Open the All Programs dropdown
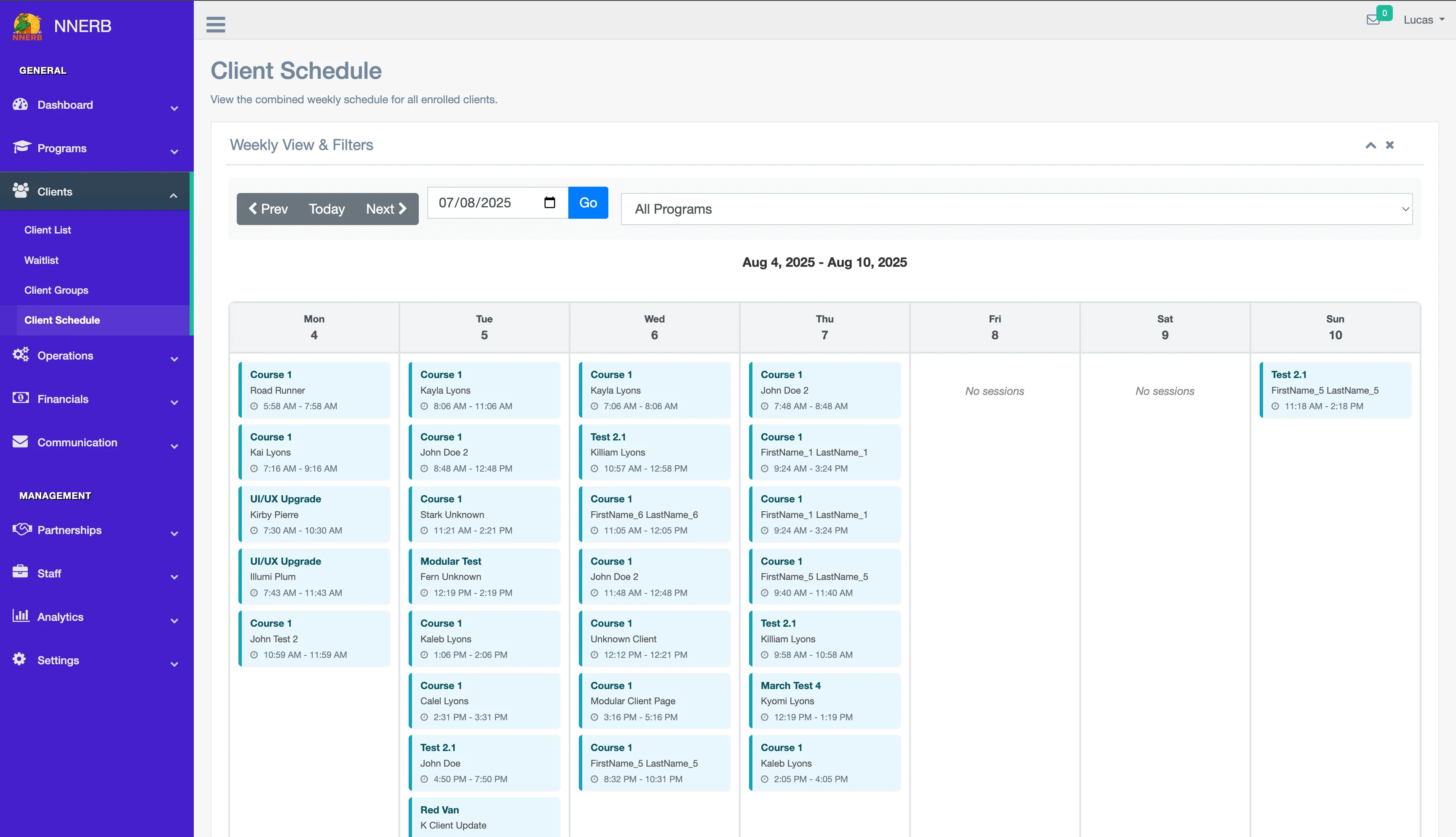Image resolution: width=1456 pixels, height=837 pixels. click(1016, 209)
